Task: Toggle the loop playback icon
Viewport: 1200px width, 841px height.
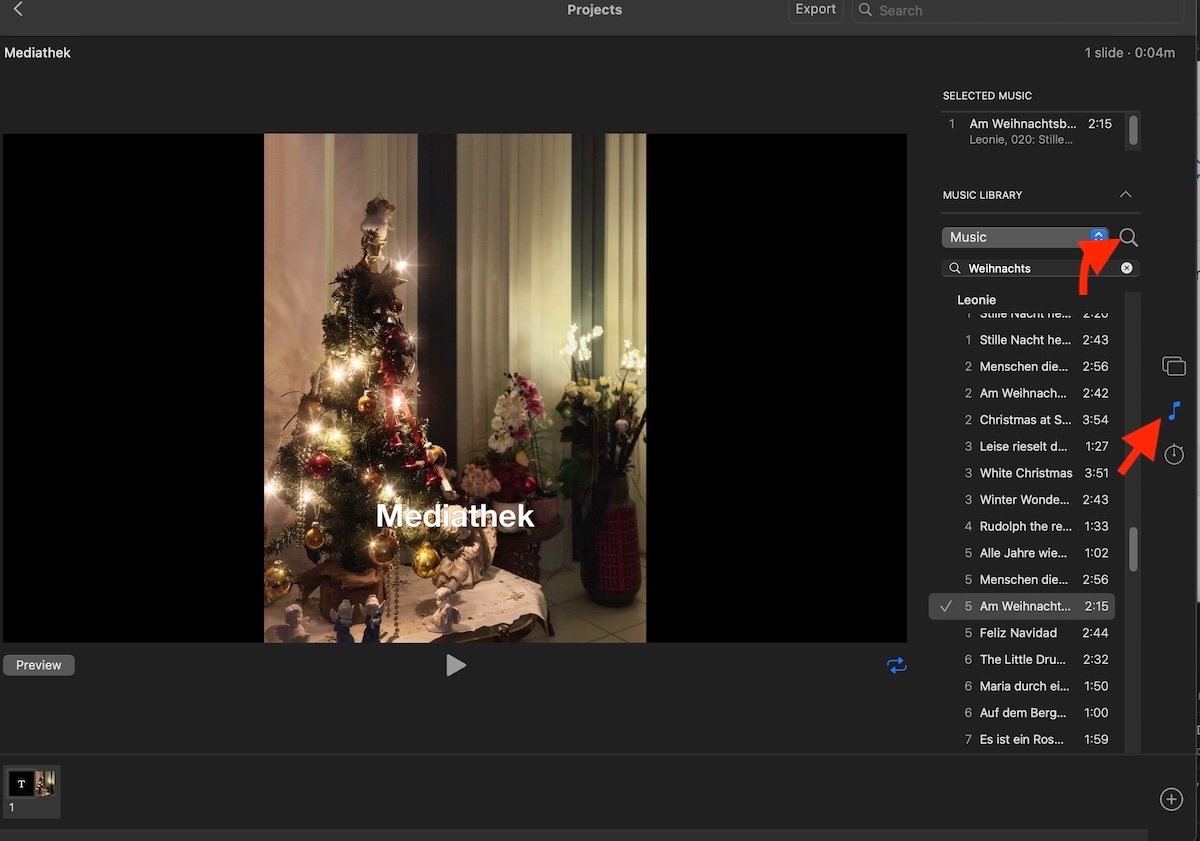Action: tap(896, 665)
